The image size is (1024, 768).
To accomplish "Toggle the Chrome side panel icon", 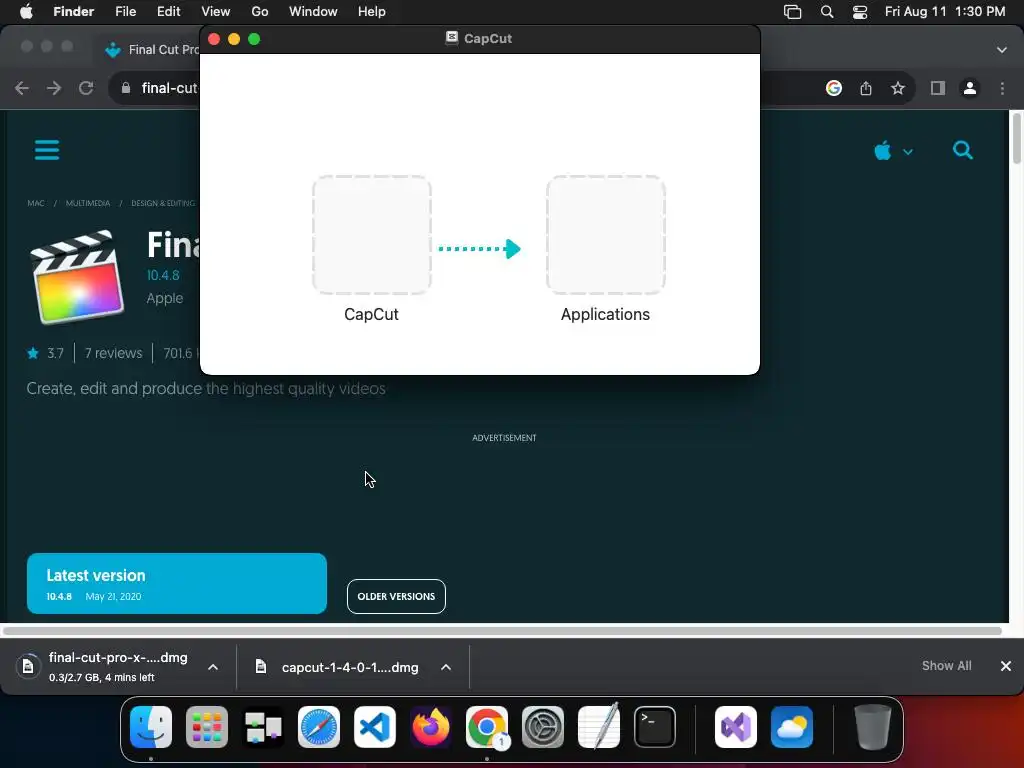I will pyautogui.click(x=938, y=88).
